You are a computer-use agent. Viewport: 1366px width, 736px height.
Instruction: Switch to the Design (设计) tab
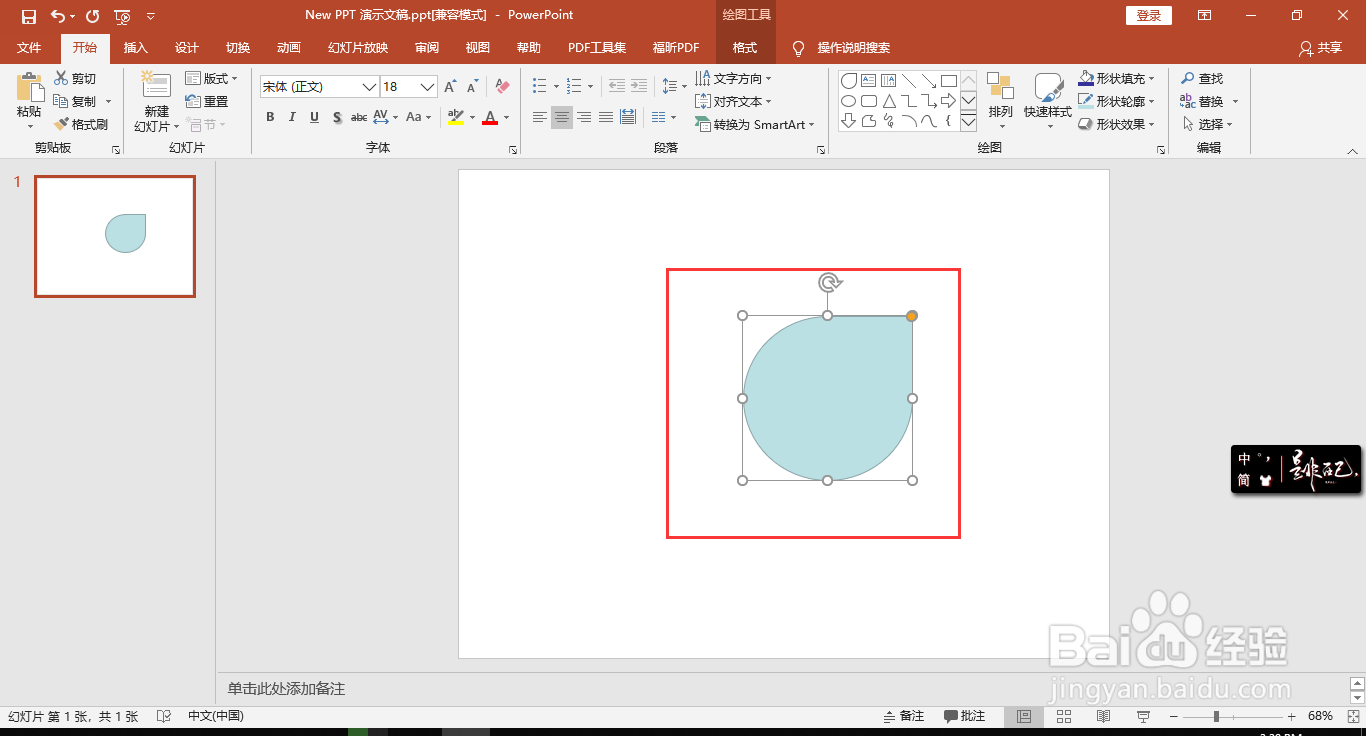tap(187, 48)
